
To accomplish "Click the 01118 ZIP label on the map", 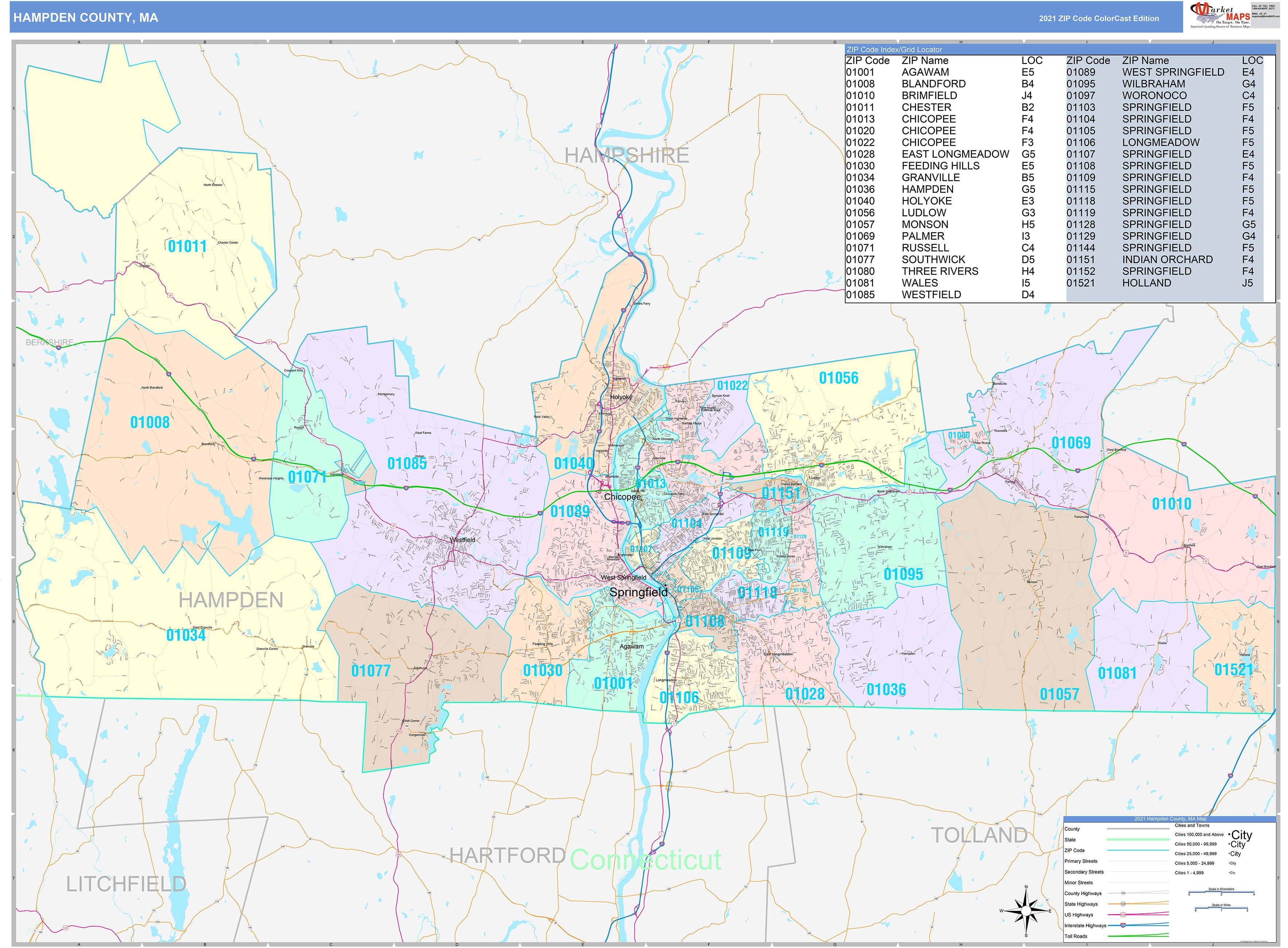I will (757, 593).
